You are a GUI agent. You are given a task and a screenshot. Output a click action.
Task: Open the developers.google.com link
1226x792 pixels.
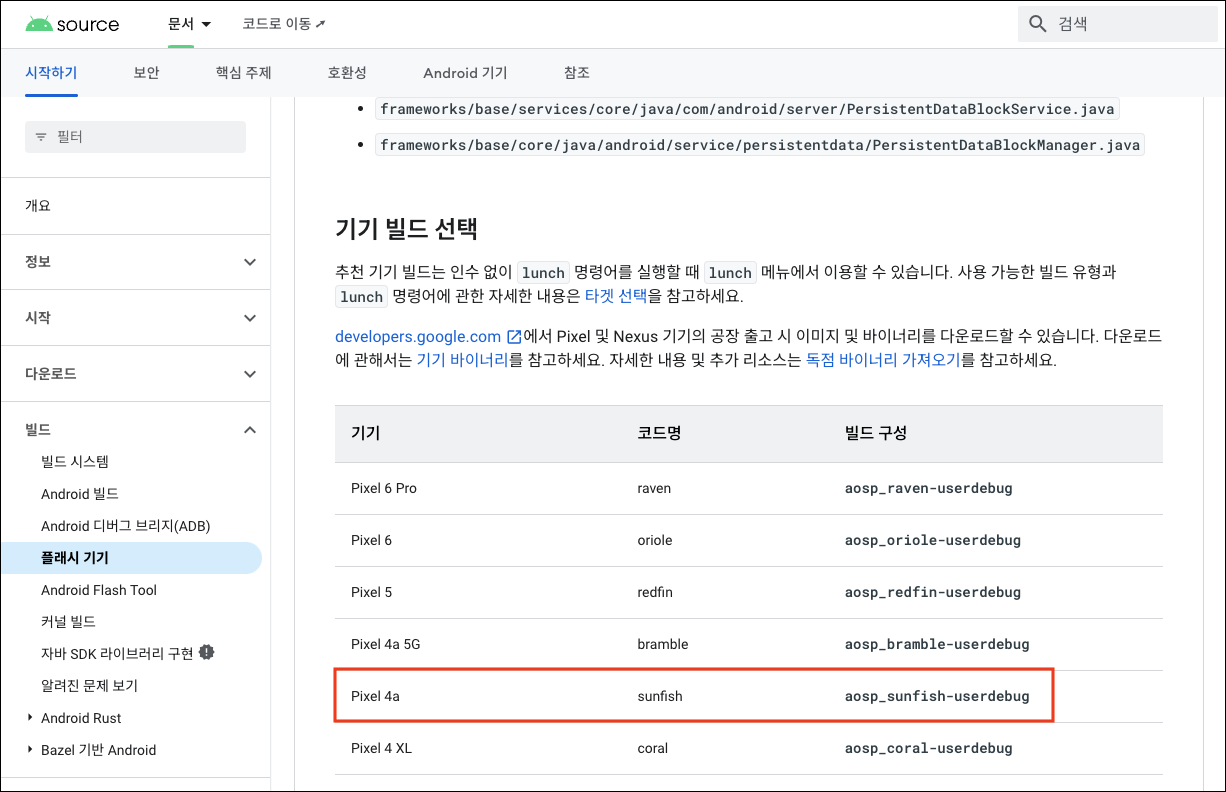click(418, 337)
